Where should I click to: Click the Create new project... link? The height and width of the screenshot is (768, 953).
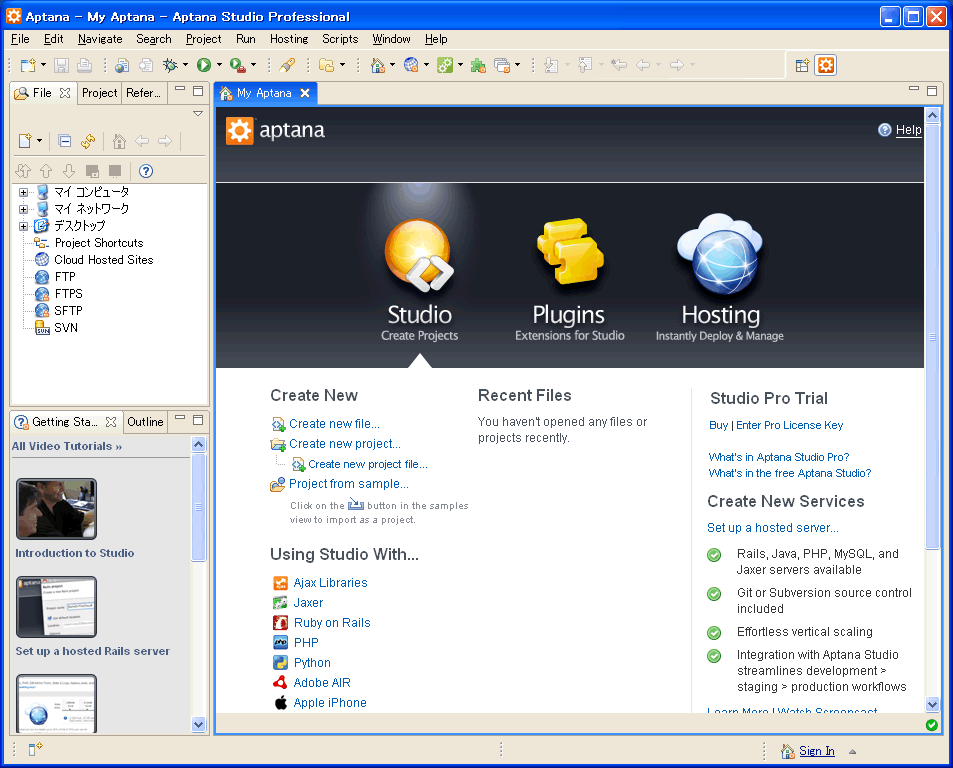pos(345,444)
